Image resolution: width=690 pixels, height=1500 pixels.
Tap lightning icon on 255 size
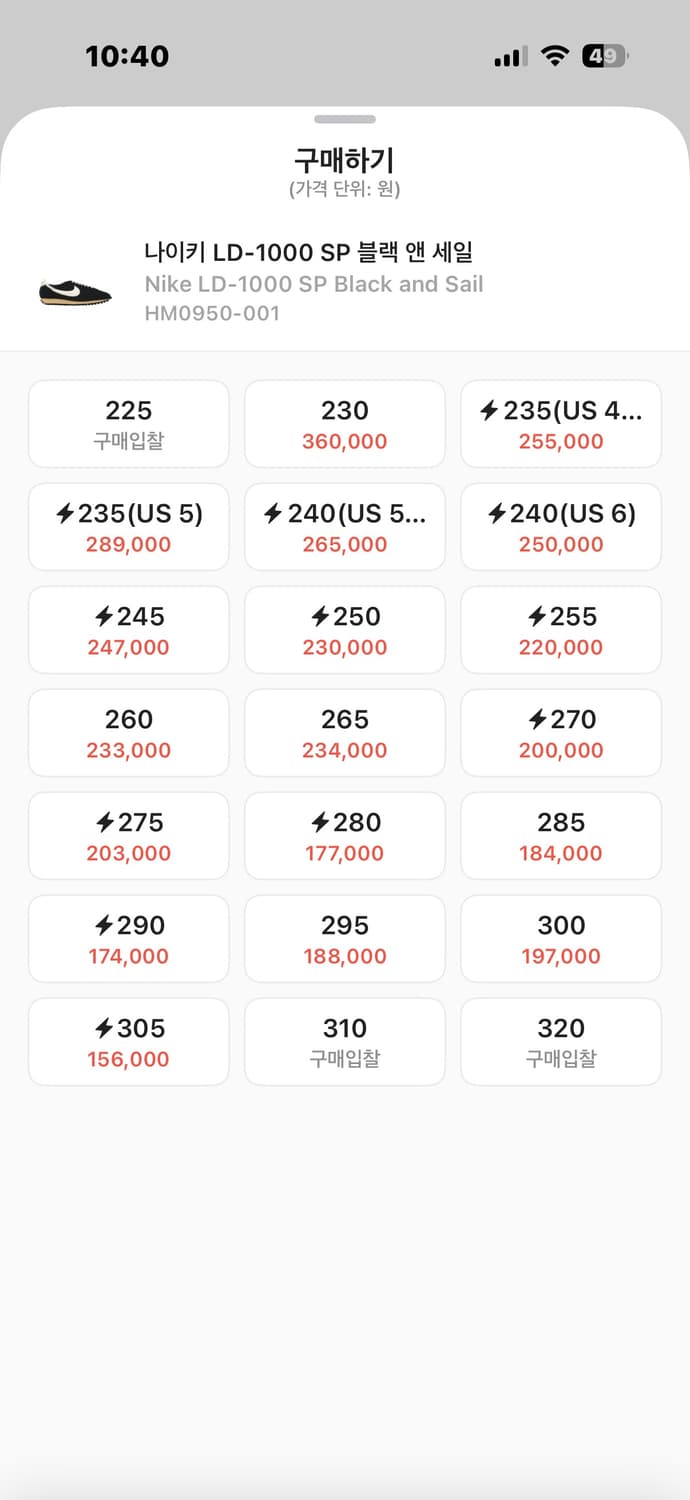(x=536, y=617)
